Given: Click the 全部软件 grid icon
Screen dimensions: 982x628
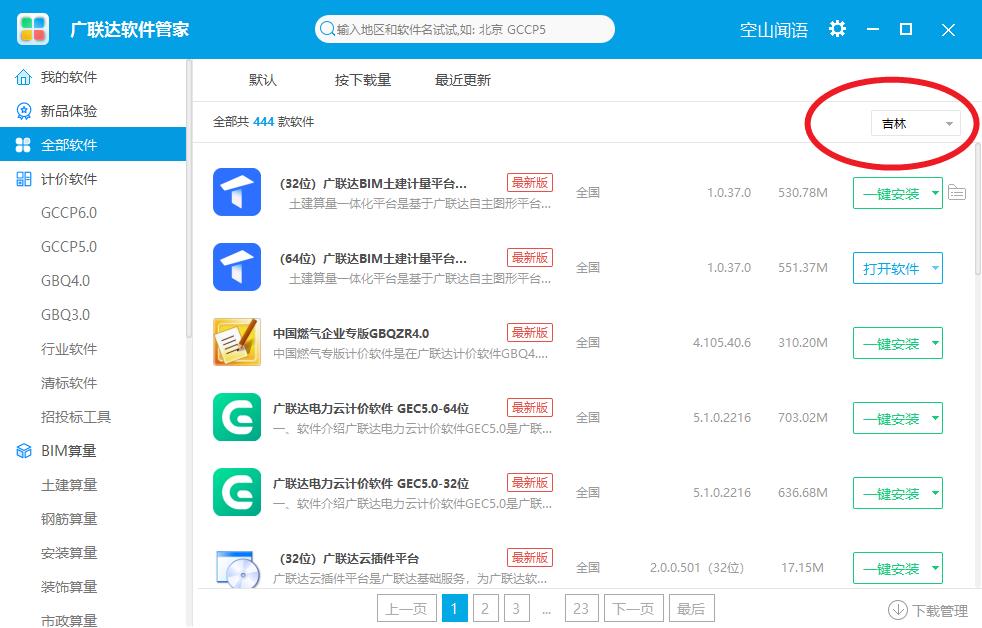Looking at the screenshot, I should (x=23, y=145).
